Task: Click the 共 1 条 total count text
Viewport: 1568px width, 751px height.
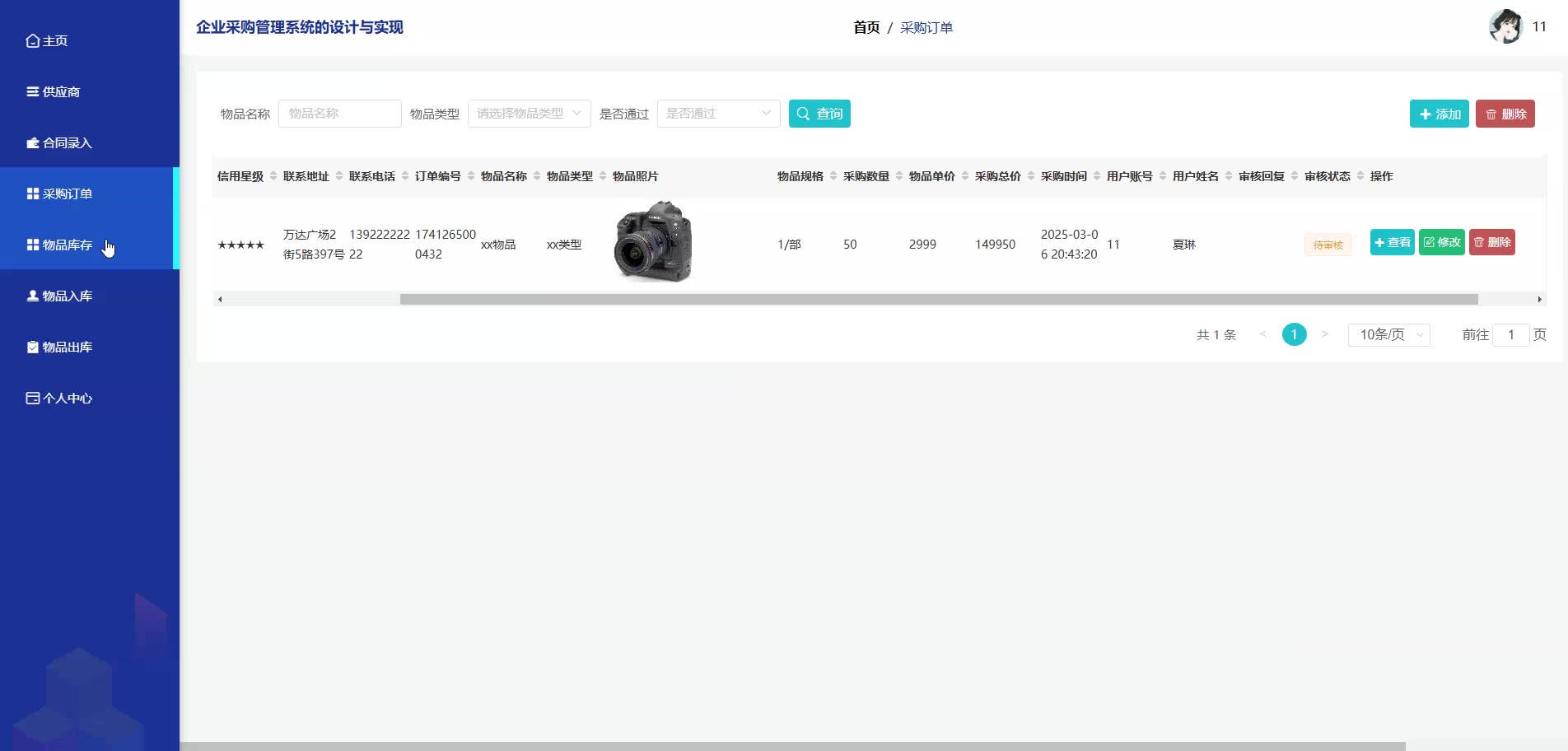Action: click(x=1216, y=334)
